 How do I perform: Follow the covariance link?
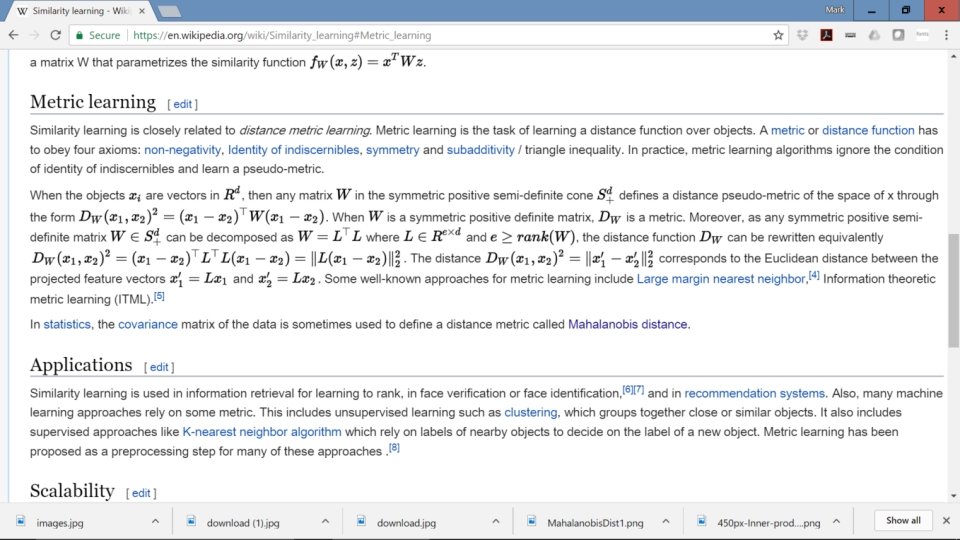148,324
